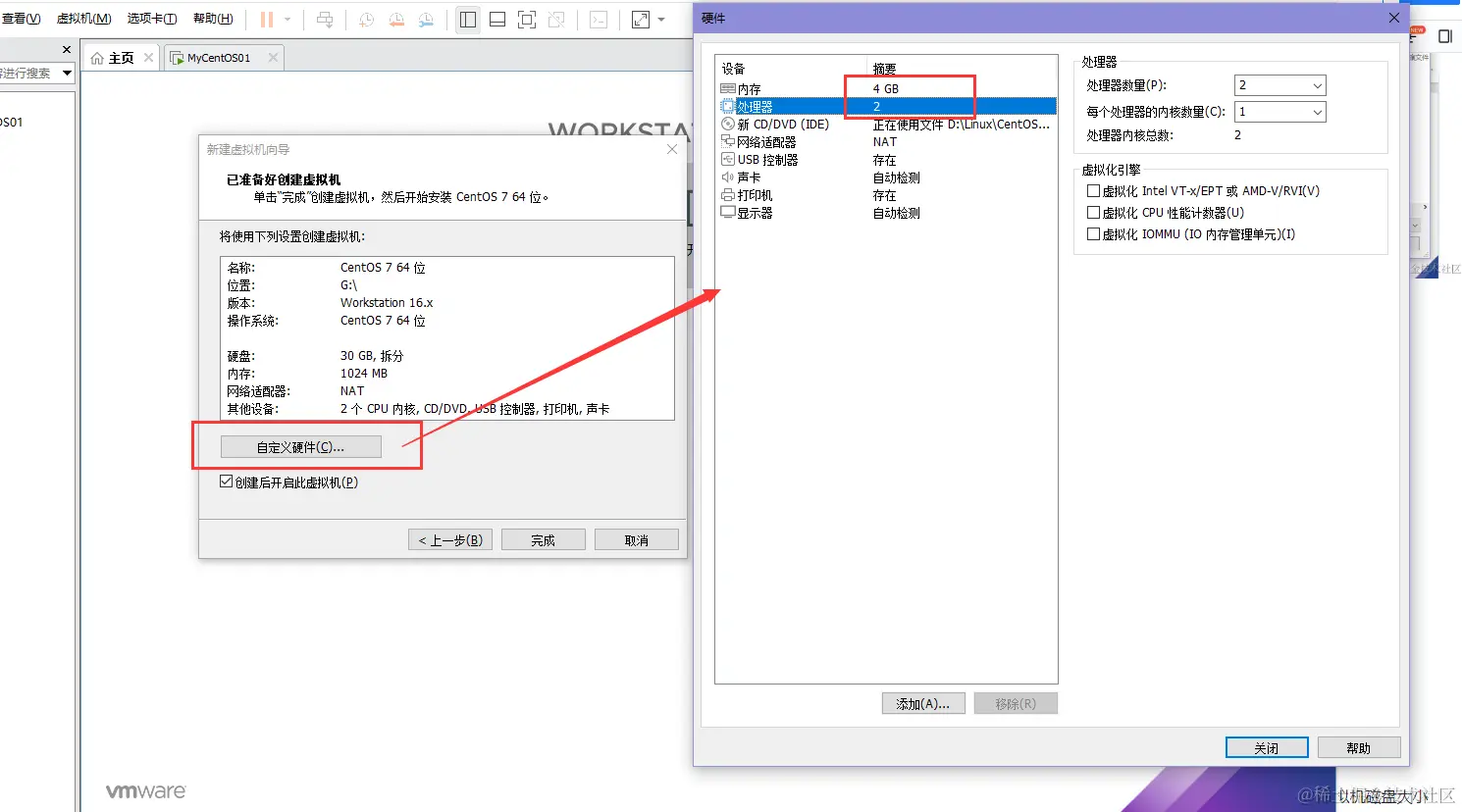Open the 虚拟机(M) menu
This screenshot has width=1462, height=812.
pos(83,19)
